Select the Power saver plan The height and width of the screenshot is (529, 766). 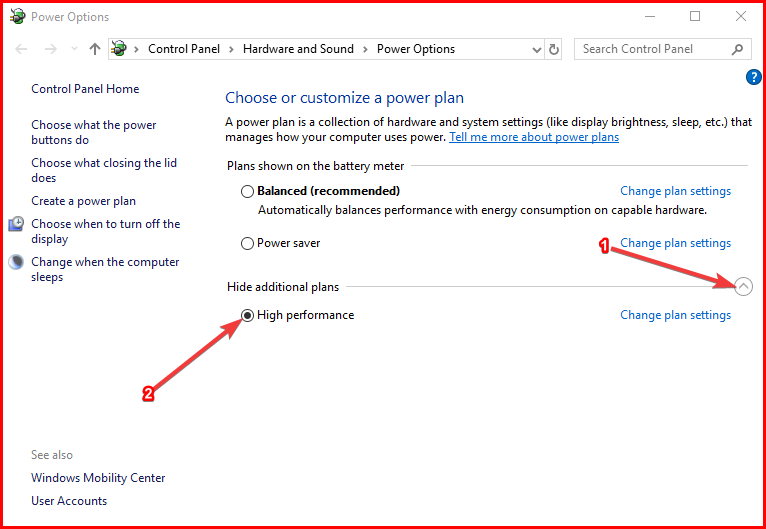point(247,243)
